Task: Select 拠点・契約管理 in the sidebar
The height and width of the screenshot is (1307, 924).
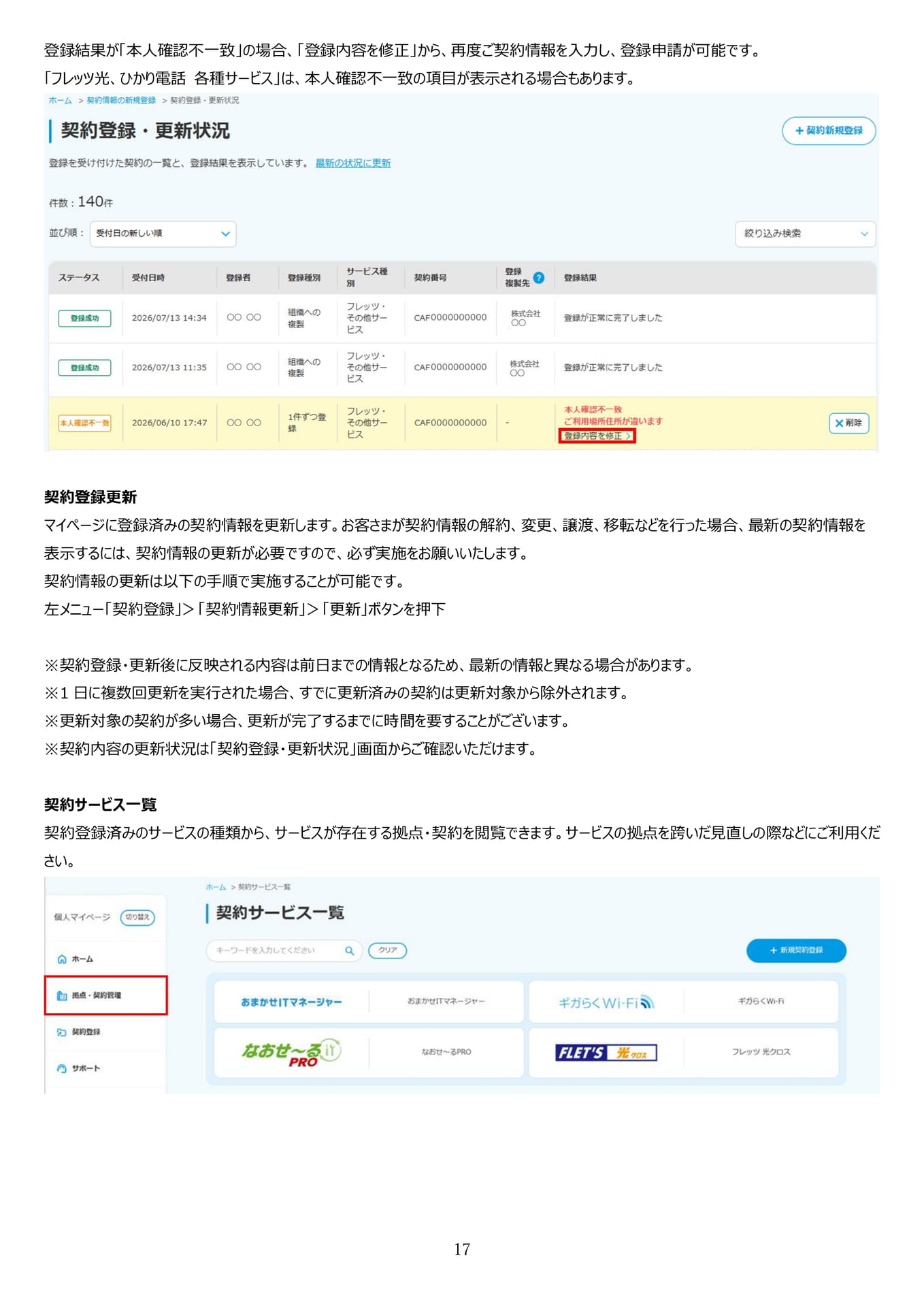Action: pos(106,995)
